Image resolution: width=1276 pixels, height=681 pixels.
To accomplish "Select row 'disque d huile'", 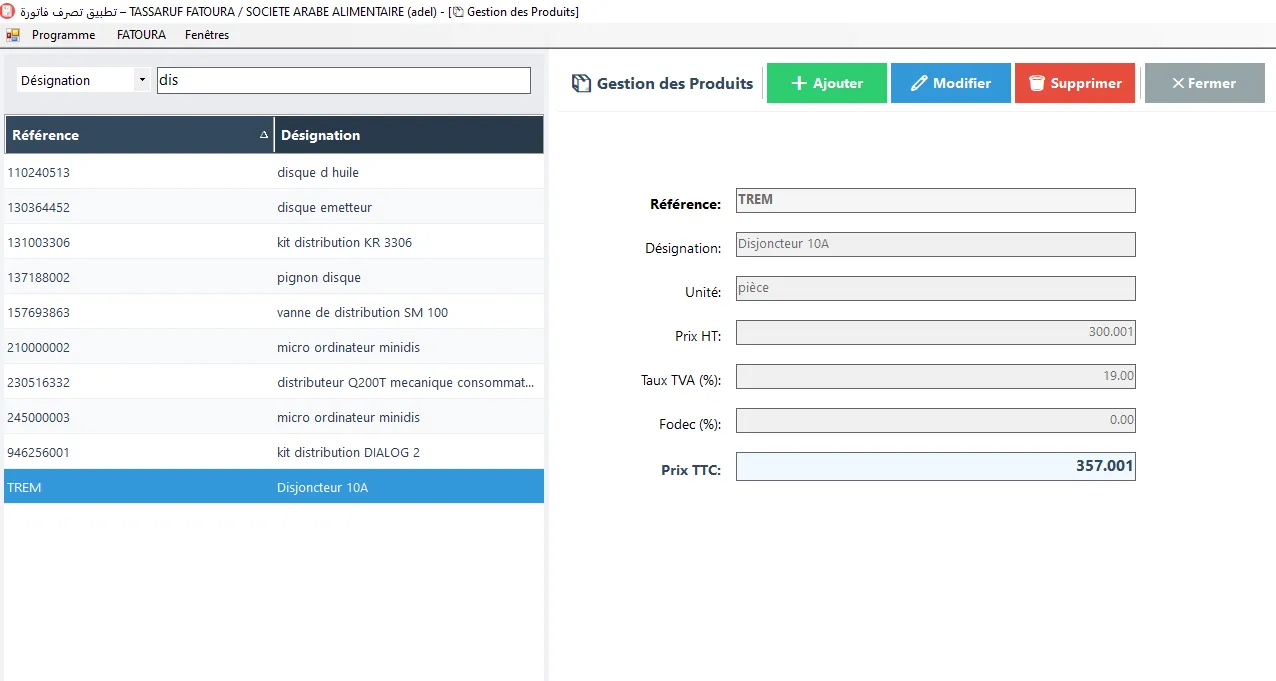I will click(274, 172).
